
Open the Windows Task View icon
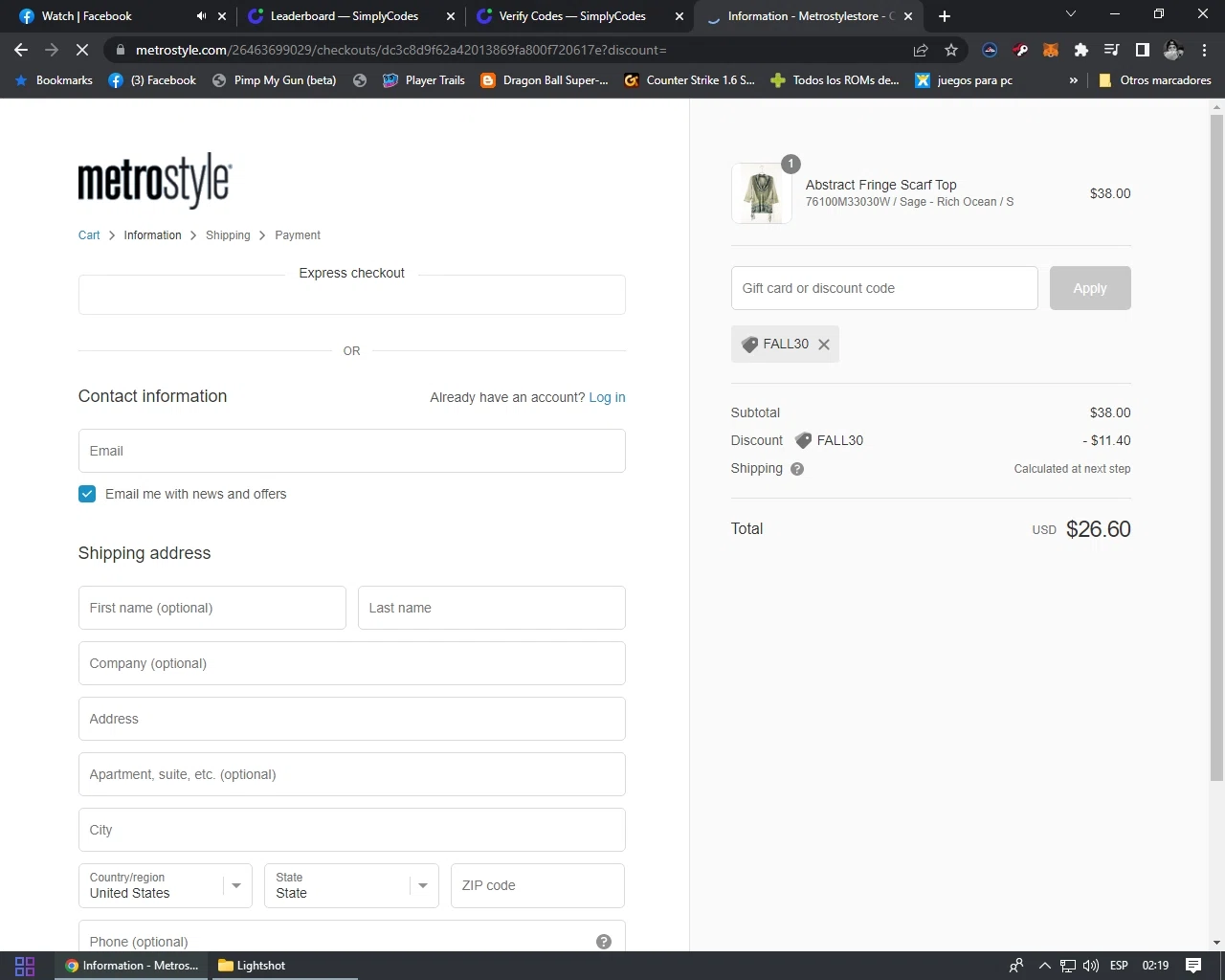tap(25, 966)
